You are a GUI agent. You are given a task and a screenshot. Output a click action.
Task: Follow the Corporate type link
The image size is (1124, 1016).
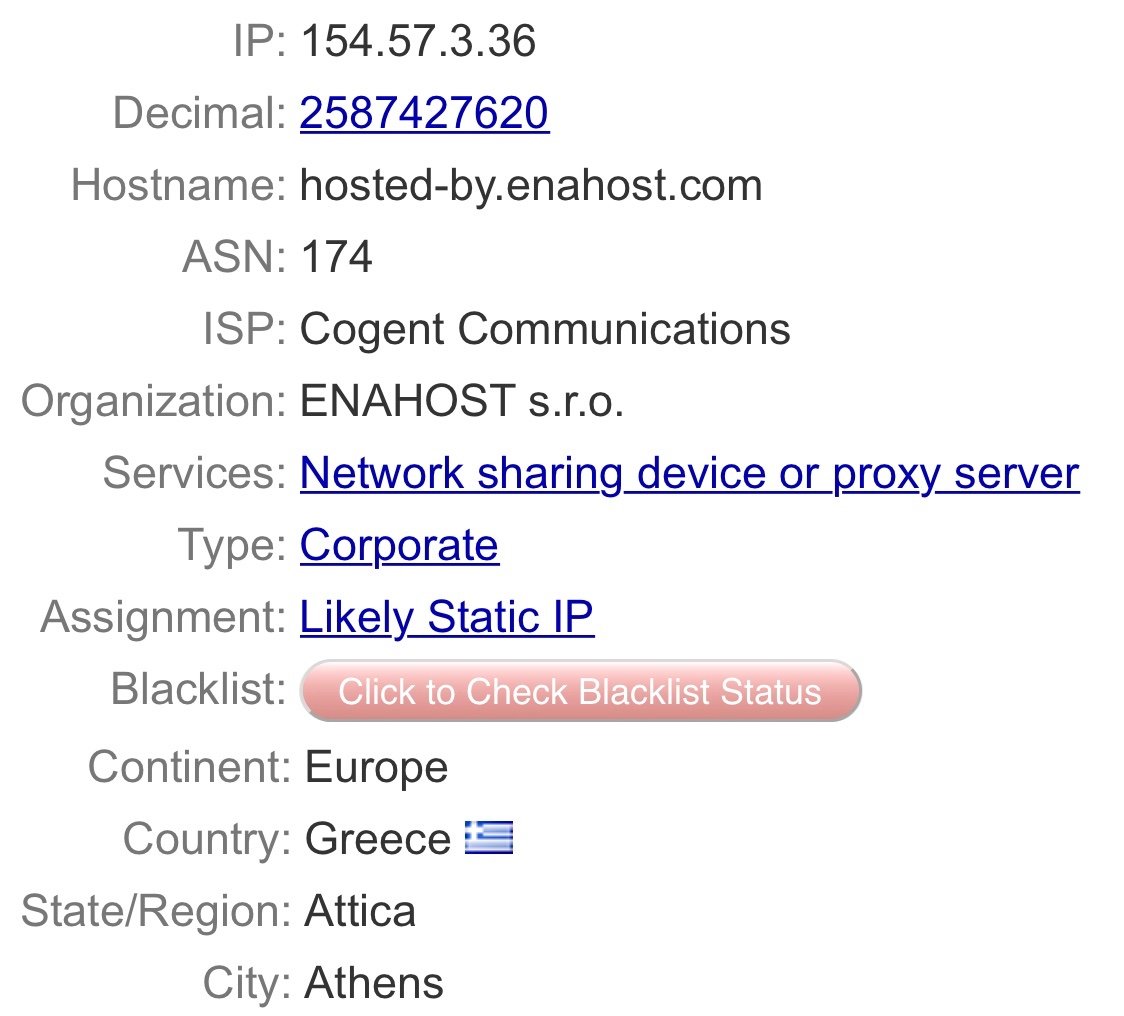click(399, 545)
